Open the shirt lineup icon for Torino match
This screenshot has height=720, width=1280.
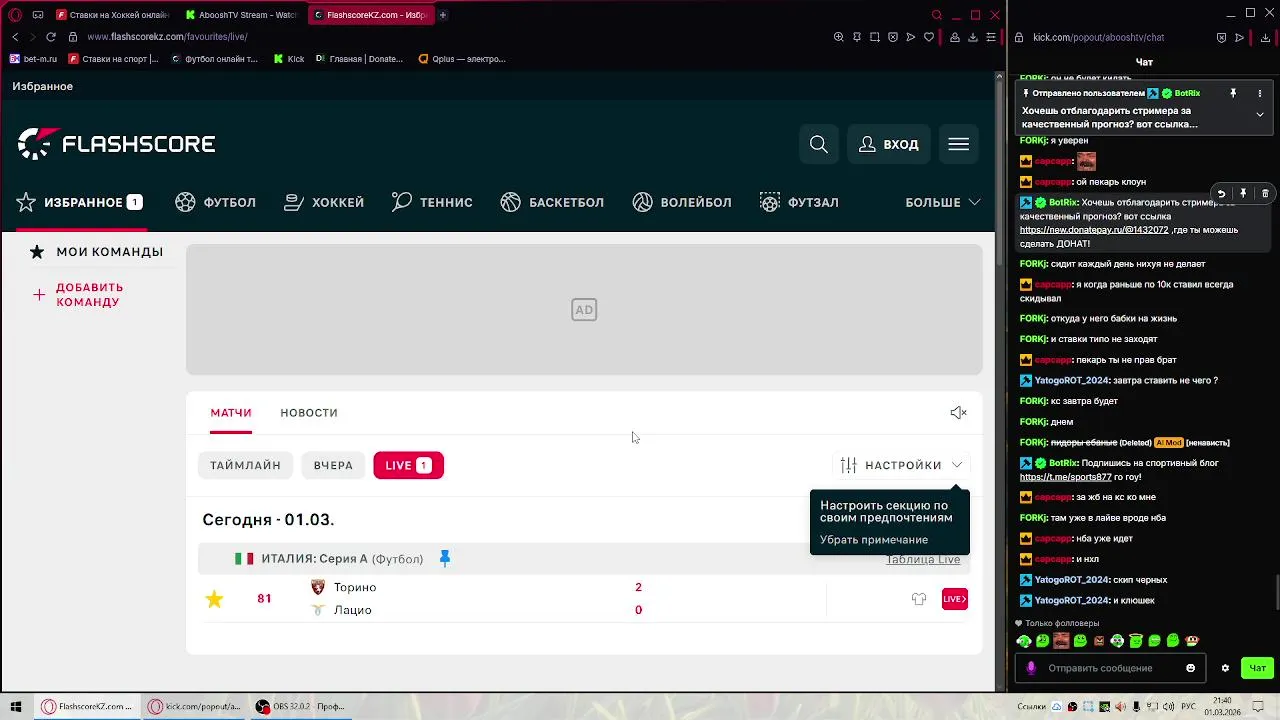click(x=919, y=599)
